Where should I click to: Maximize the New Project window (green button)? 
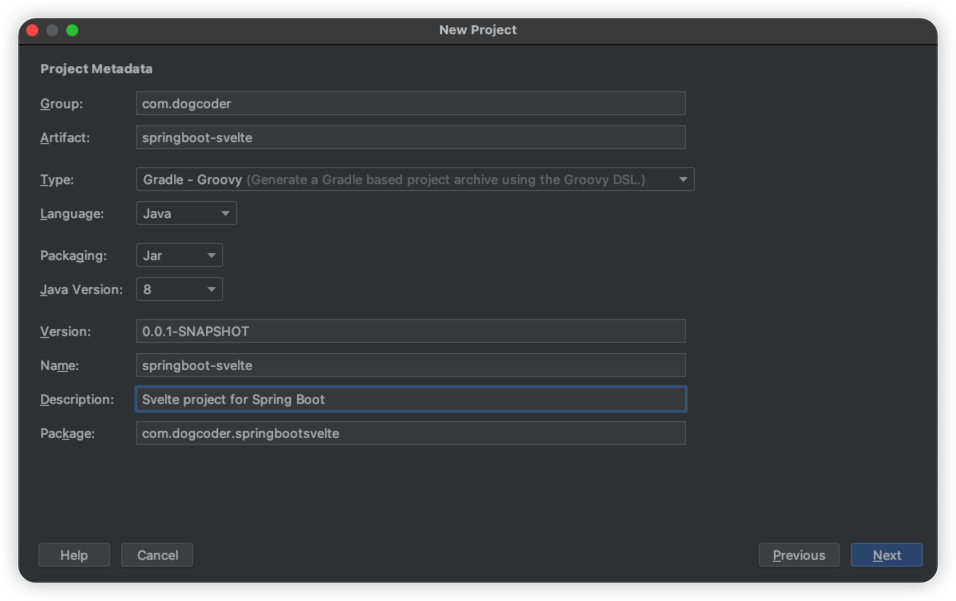72,30
